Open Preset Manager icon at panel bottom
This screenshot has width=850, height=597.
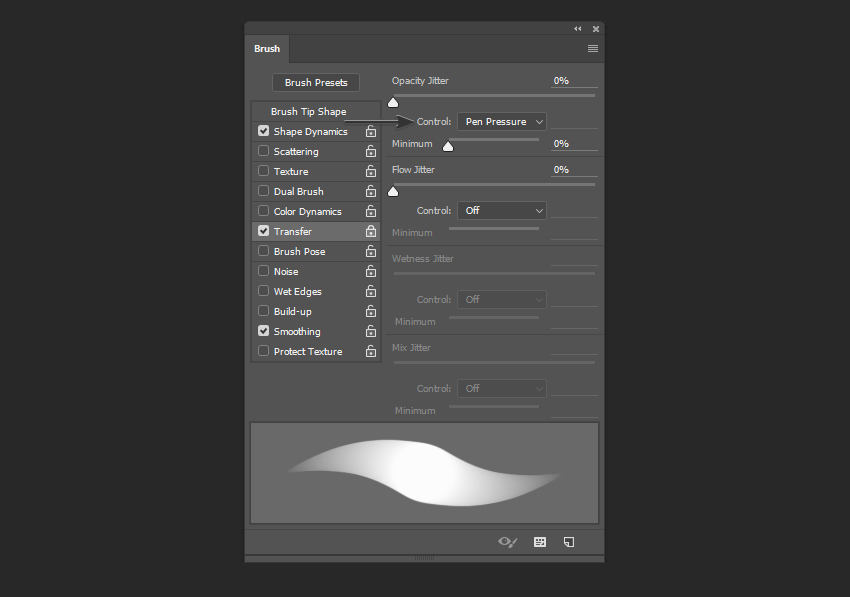coord(540,542)
